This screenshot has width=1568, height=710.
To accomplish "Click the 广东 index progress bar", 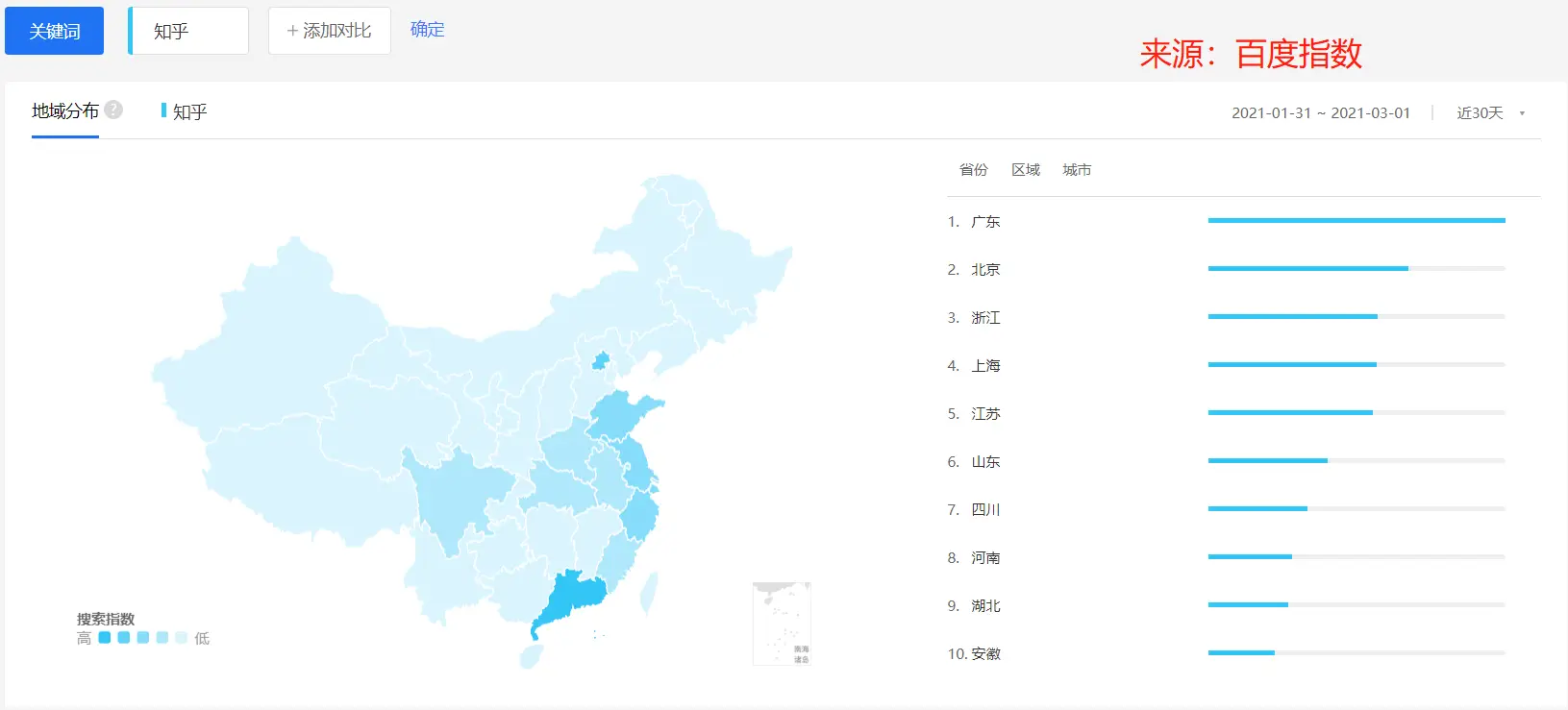I will point(1356,221).
